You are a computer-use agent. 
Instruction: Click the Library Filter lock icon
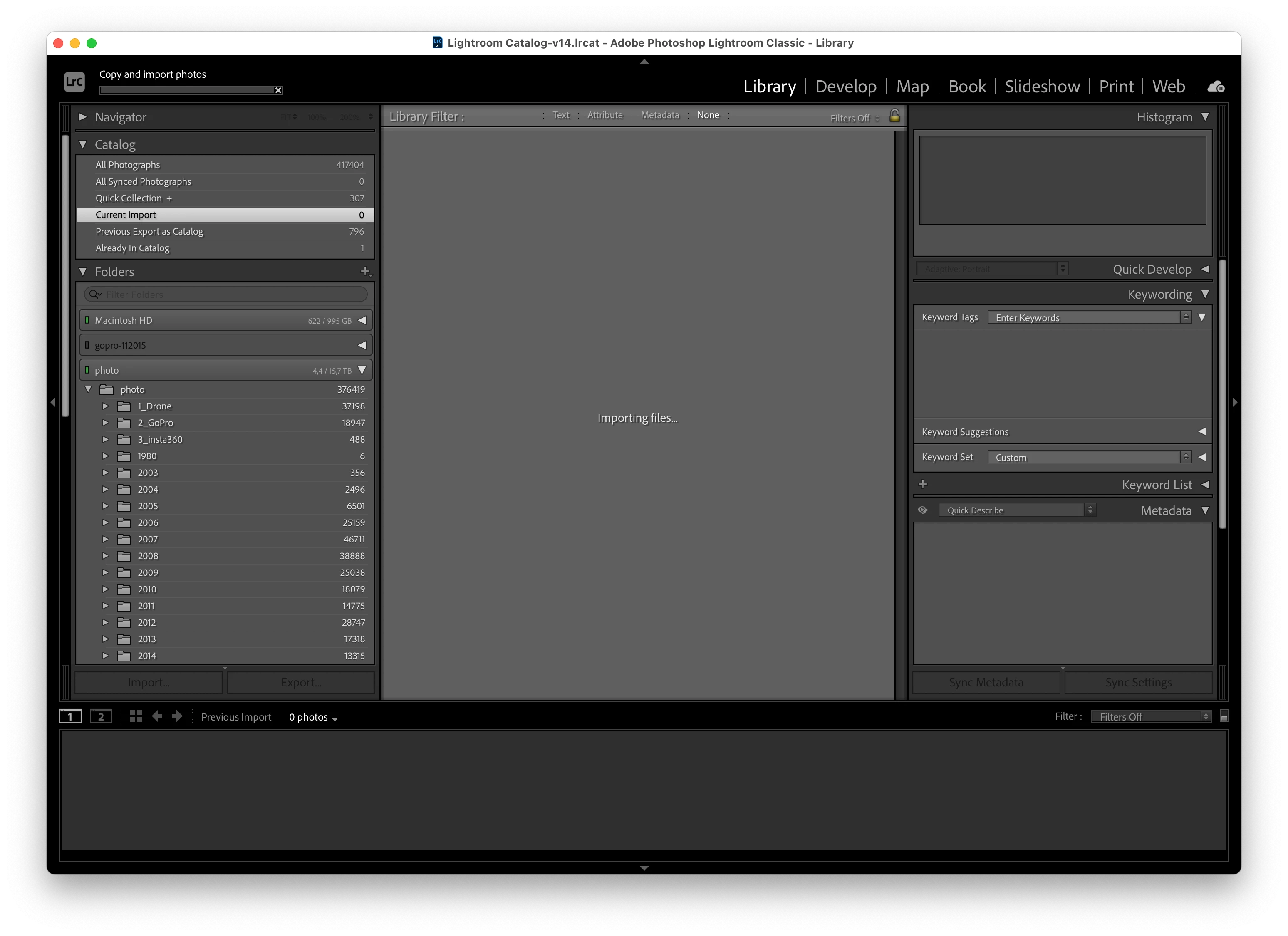tap(894, 116)
